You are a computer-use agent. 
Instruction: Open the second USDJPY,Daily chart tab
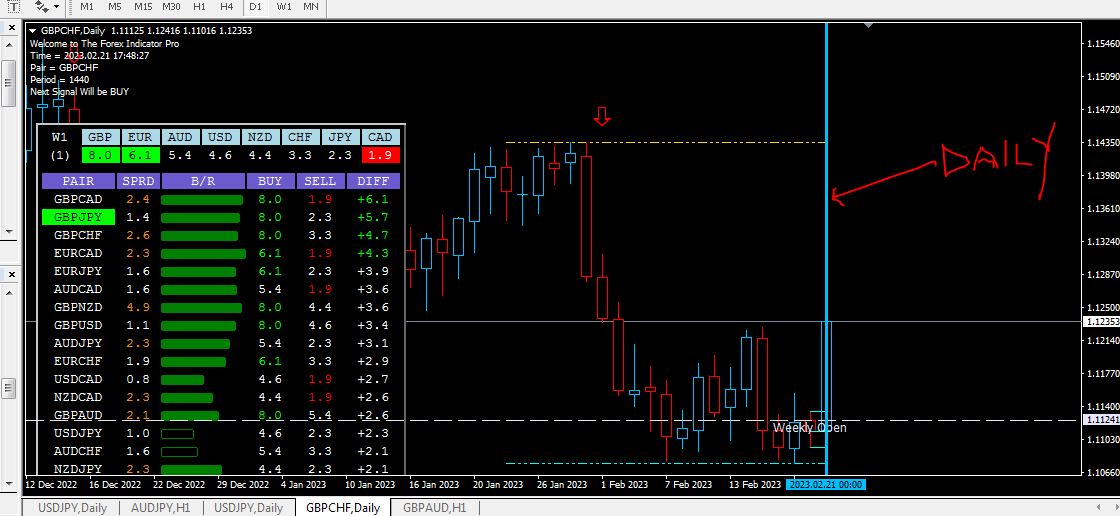pyautogui.click(x=249, y=507)
